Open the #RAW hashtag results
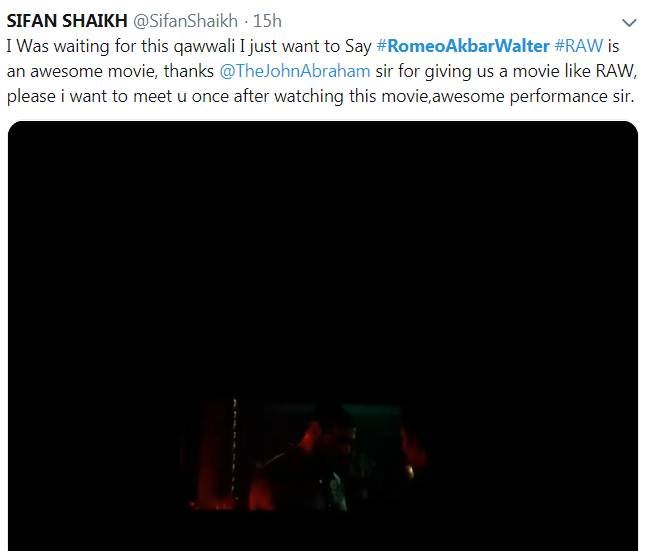This screenshot has width=645, height=551. click(x=579, y=46)
